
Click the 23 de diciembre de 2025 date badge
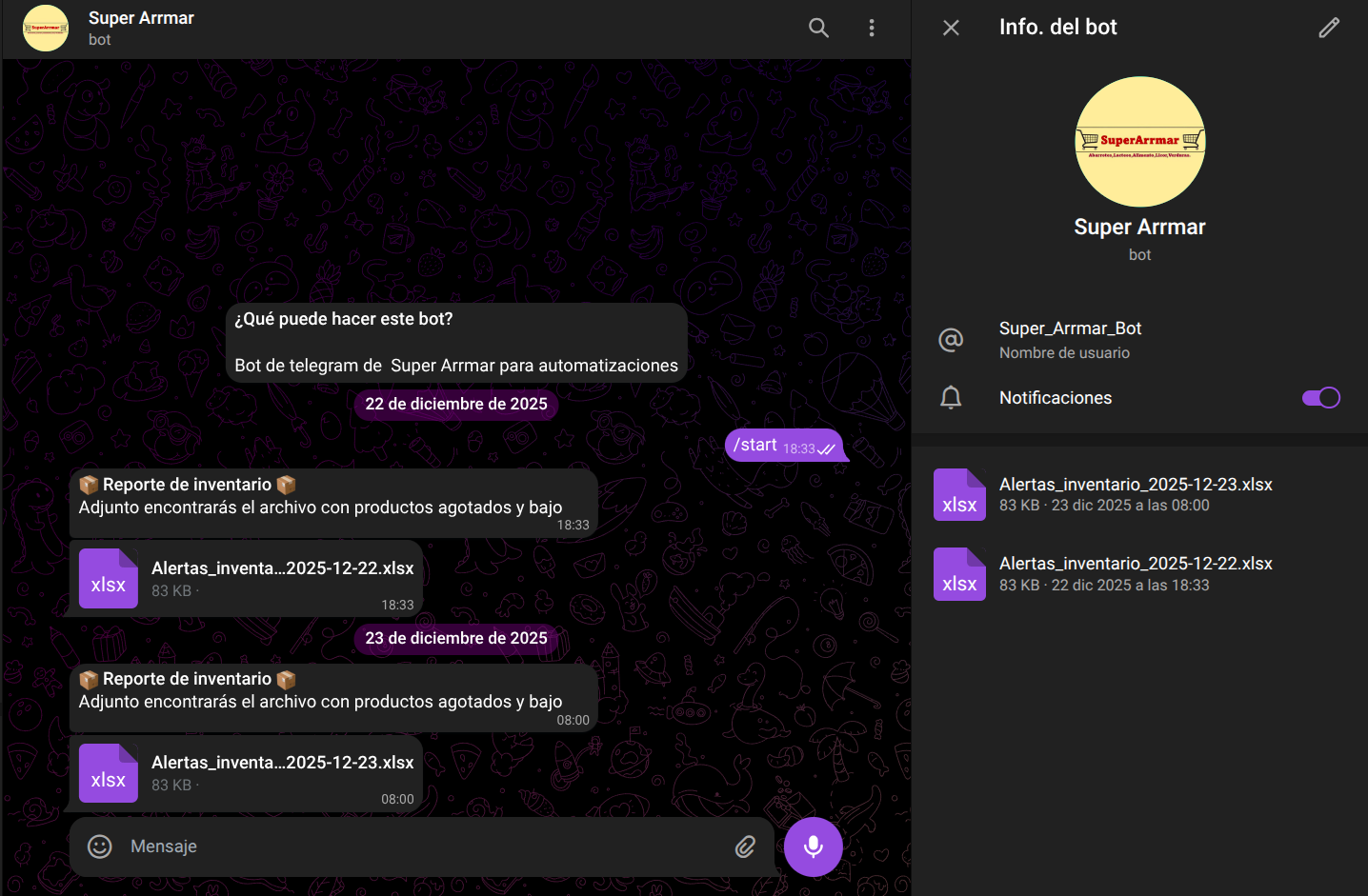pyautogui.click(x=456, y=638)
